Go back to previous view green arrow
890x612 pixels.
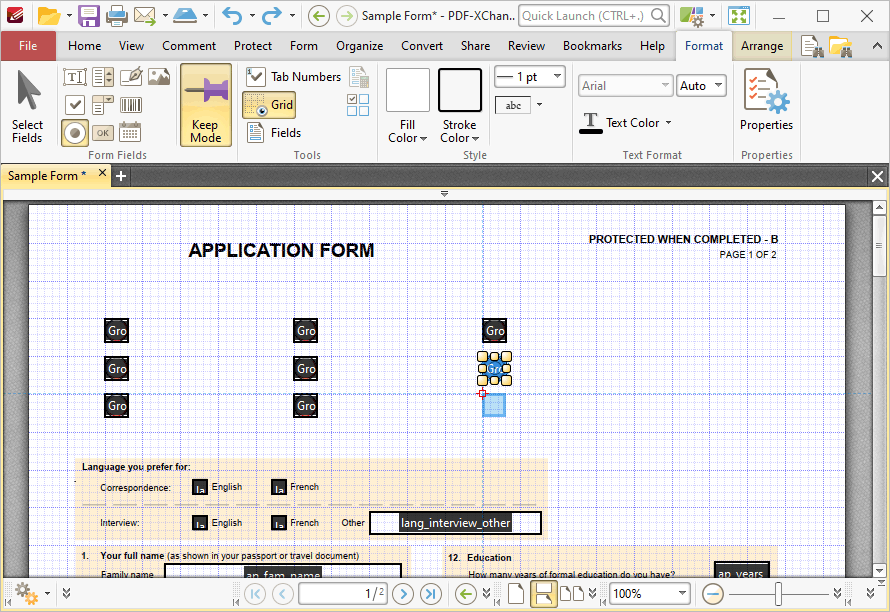point(466,594)
